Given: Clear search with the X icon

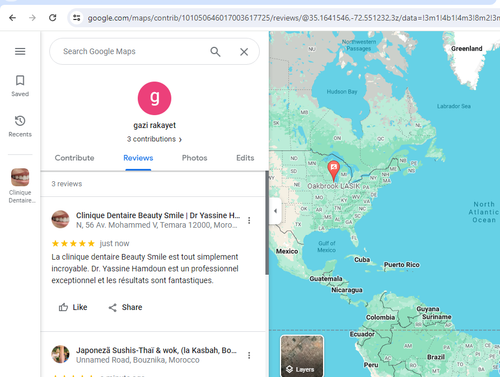Looking at the screenshot, I should coord(244,52).
